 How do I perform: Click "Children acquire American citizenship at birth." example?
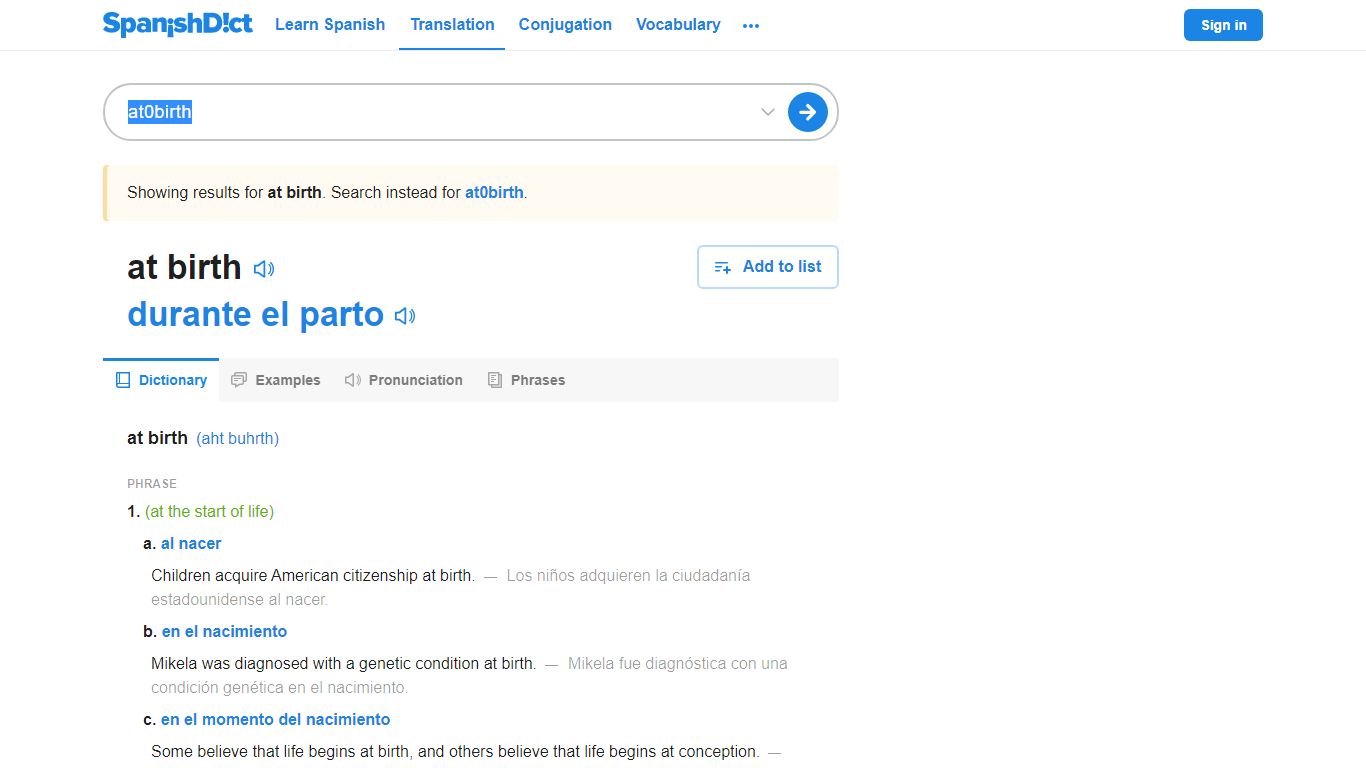[313, 575]
